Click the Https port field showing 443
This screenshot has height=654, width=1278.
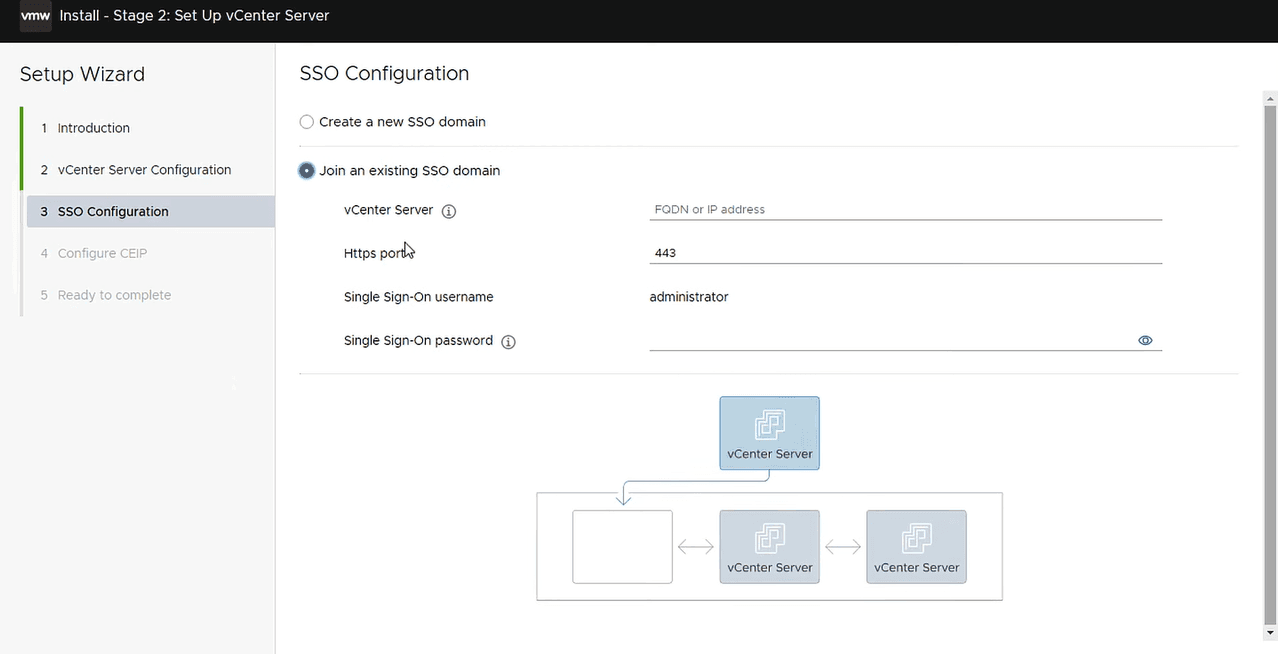(x=905, y=253)
